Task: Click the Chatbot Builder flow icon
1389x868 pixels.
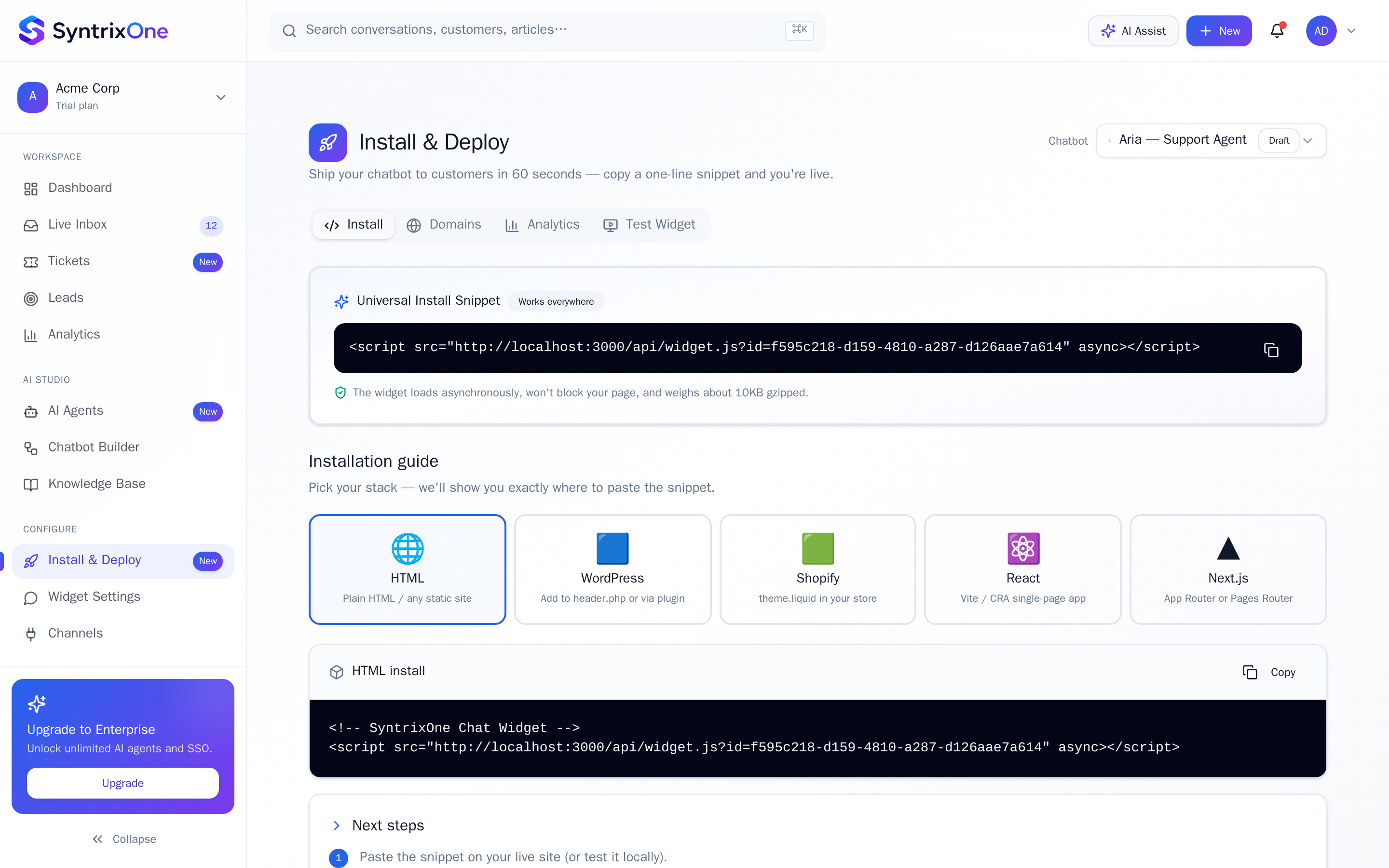Action: (31, 448)
